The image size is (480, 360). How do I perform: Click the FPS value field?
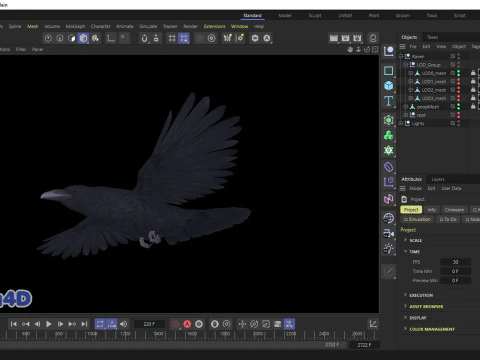(x=455, y=262)
